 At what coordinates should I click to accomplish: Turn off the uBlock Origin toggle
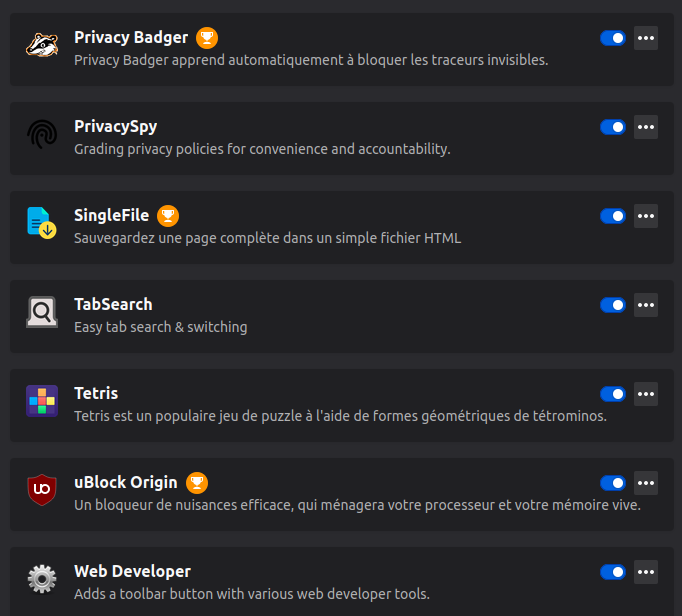(x=612, y=483)
